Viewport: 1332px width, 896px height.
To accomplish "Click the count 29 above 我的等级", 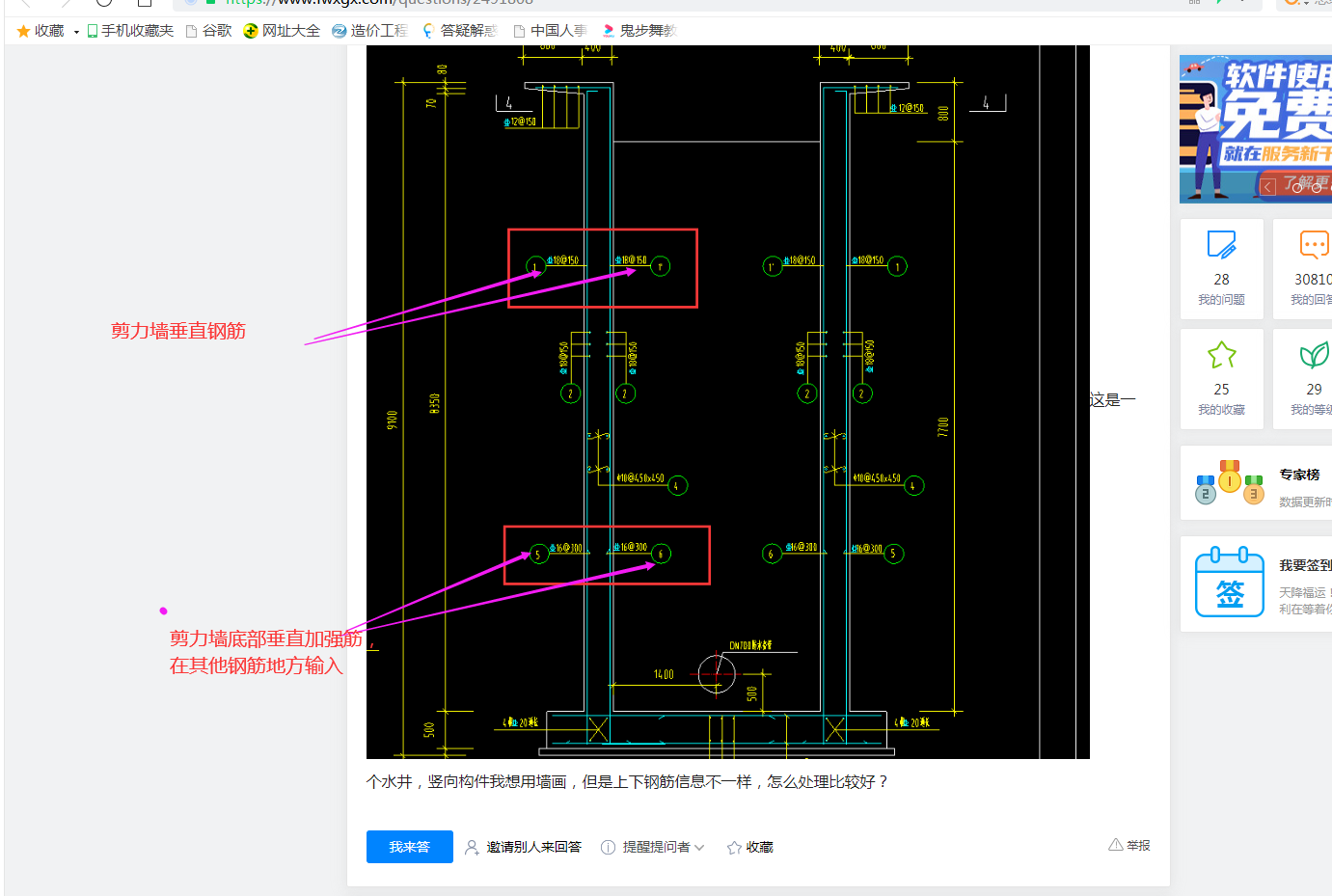I will point(1315,390).
